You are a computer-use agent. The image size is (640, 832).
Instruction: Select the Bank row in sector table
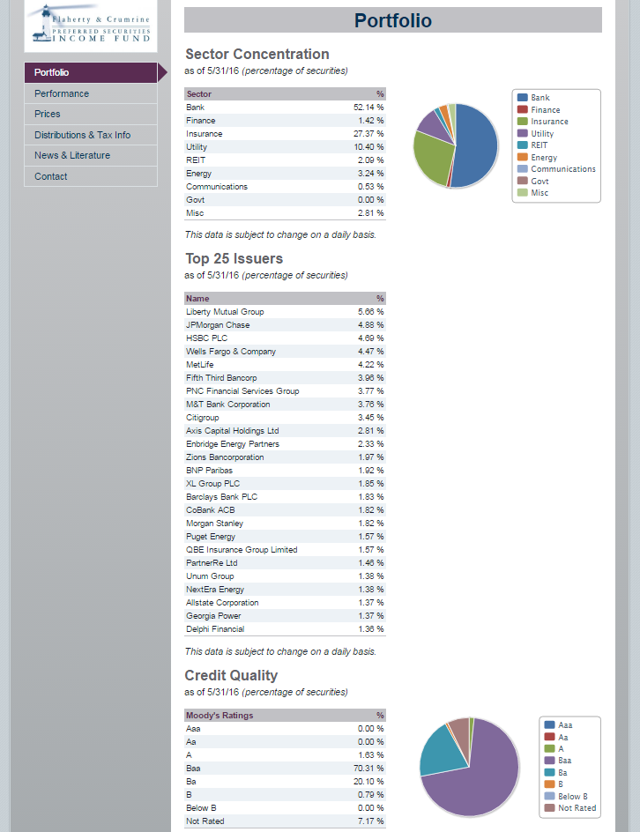click(285, 107)
